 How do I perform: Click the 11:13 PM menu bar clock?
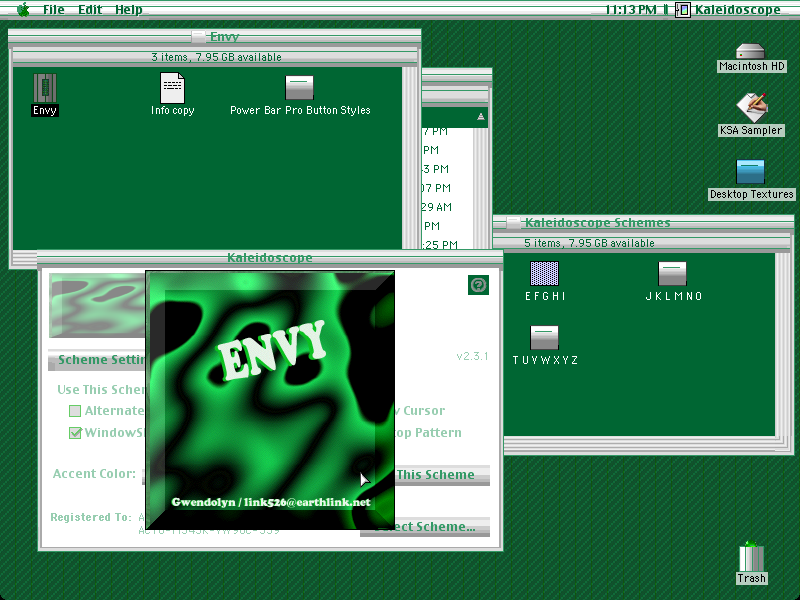click(x=631, y=9)
